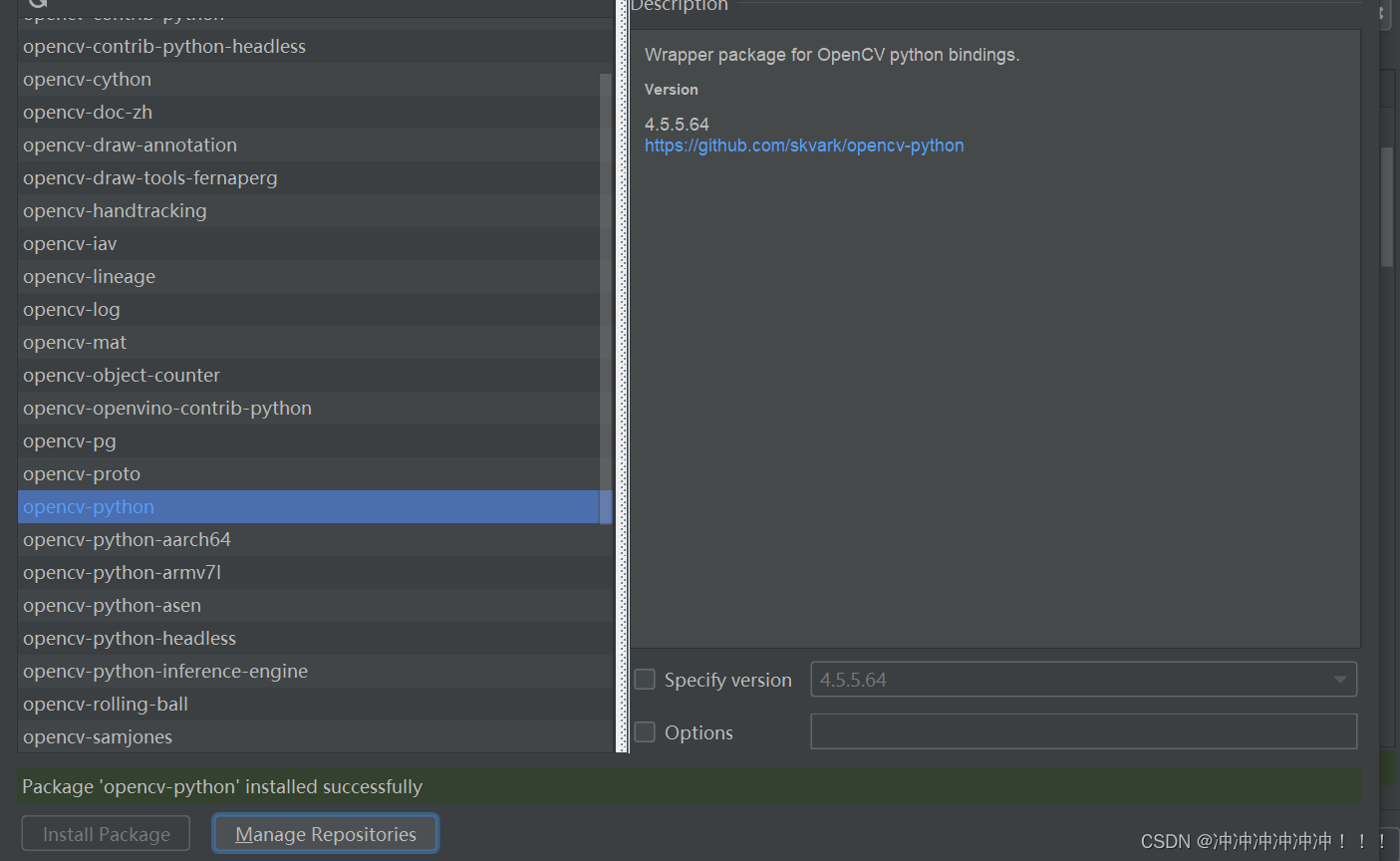The width and height of the screenshot is (1400, 861).
Task: Select the opencv-object-counter package
Action: [316, 375]
